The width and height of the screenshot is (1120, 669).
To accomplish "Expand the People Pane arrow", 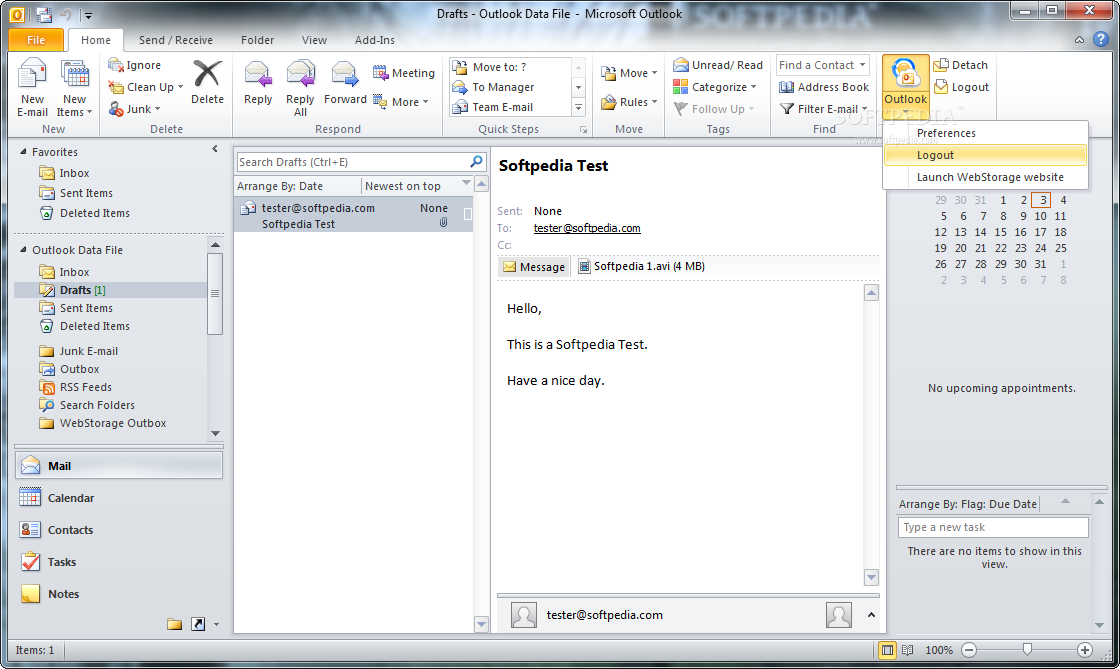I will coord(871,615).
